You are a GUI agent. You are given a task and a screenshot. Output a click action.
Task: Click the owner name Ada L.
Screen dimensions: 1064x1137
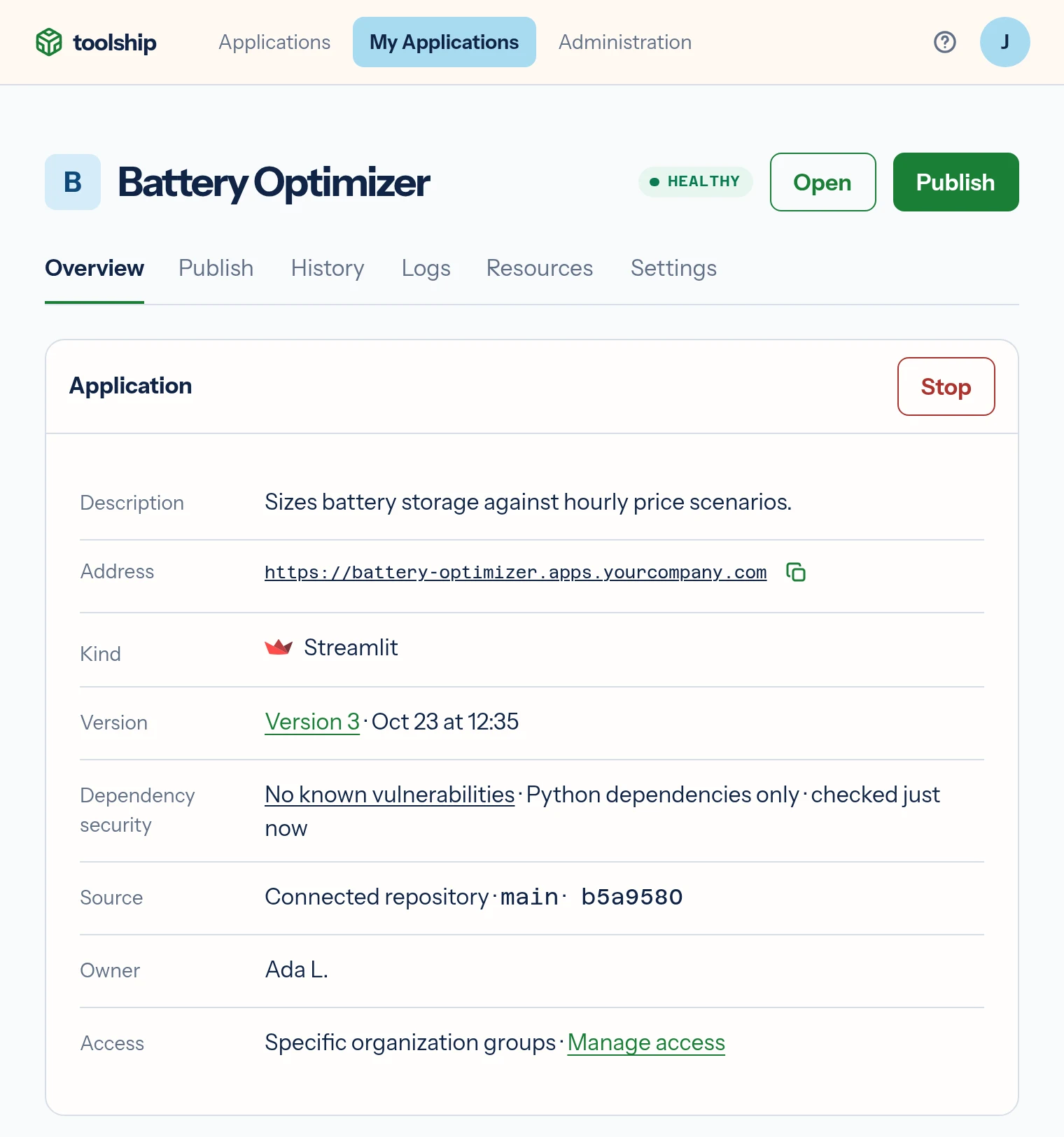297,970
